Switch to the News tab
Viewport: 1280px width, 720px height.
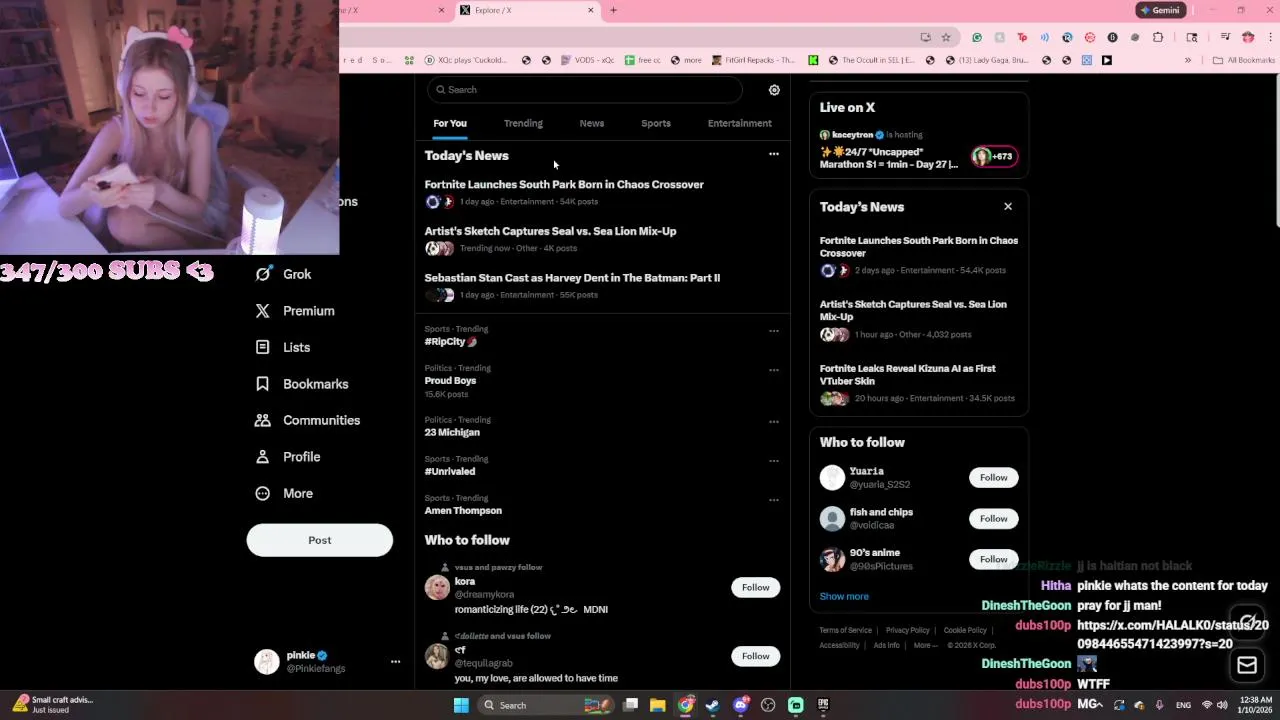pos(592,123)
